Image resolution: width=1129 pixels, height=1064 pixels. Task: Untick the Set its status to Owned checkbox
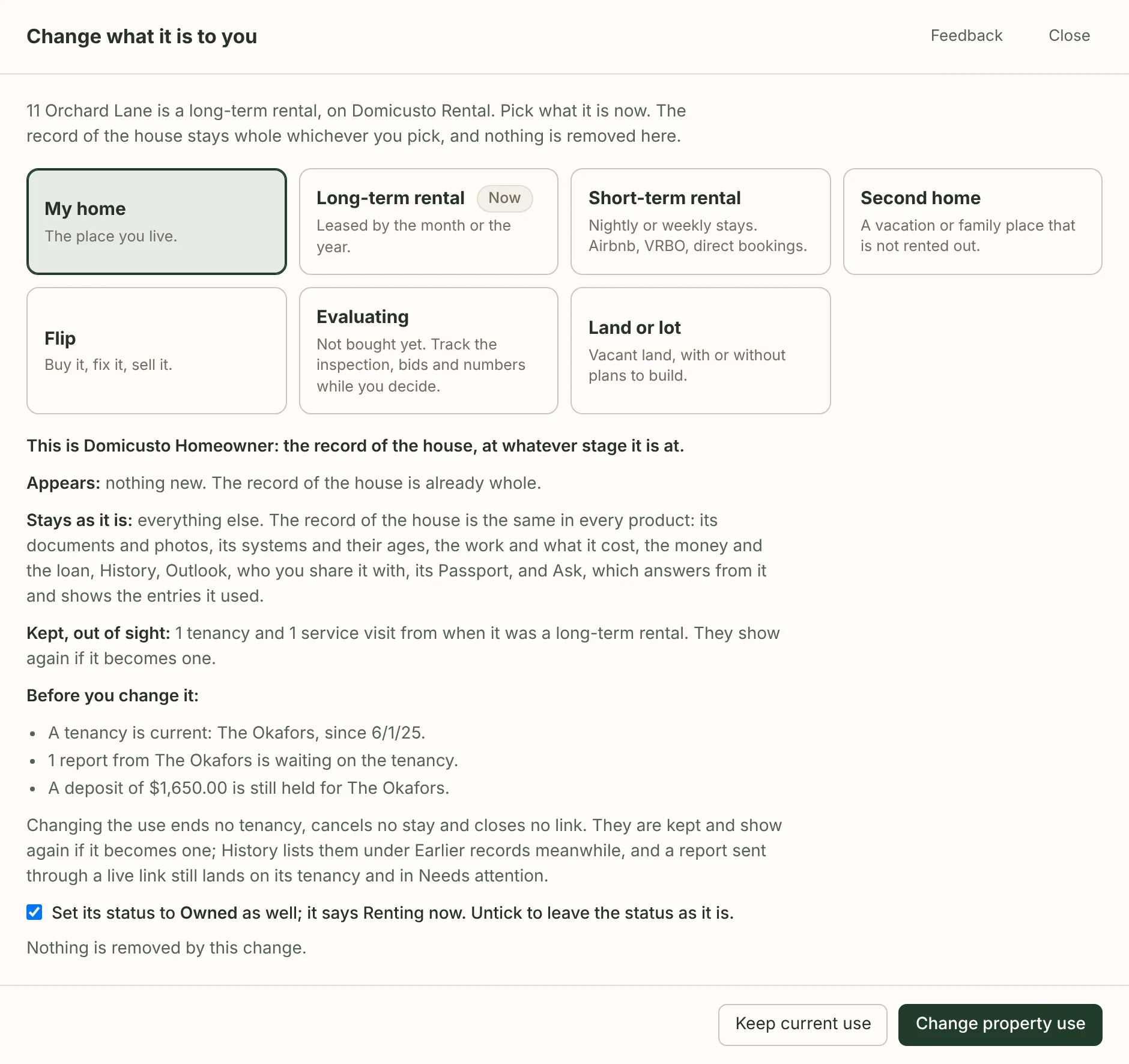[34, 913]
